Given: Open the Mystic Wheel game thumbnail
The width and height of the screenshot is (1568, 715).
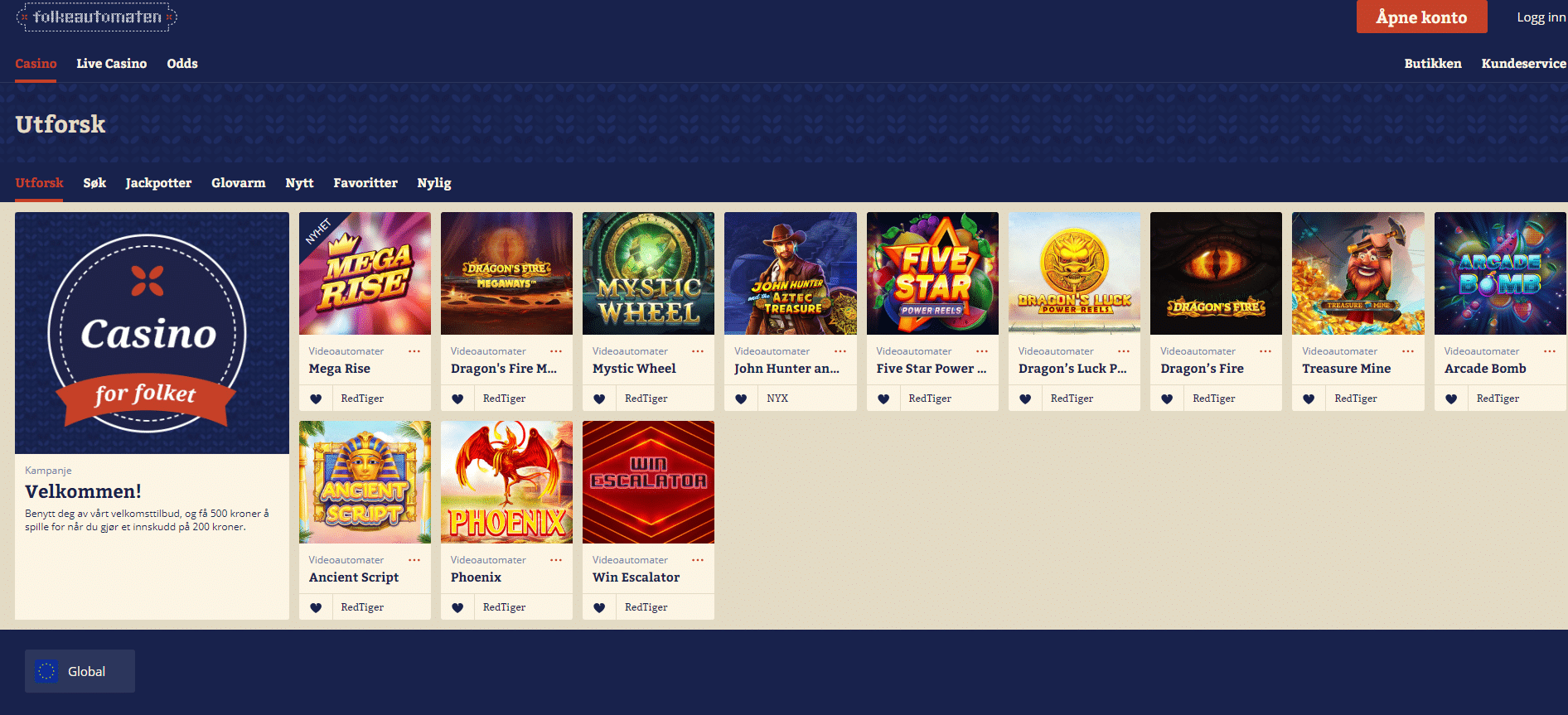Looking at the screenshot, I should tap(648, 273).
